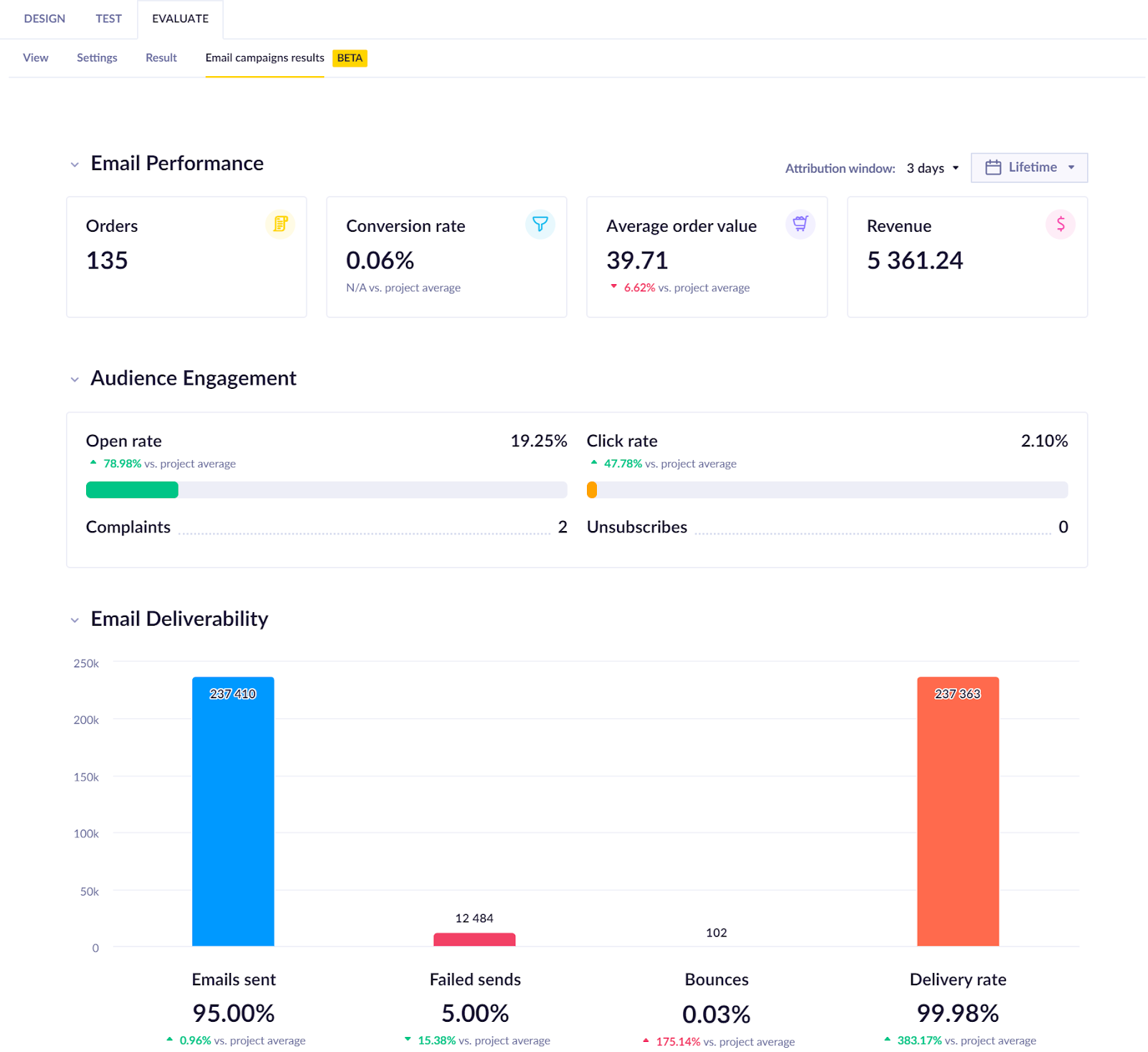The width and height of the screenshot is (1148, 1052).
Task: Click the Conversion rate funnel icon
Action: click(x=540, y=224)
